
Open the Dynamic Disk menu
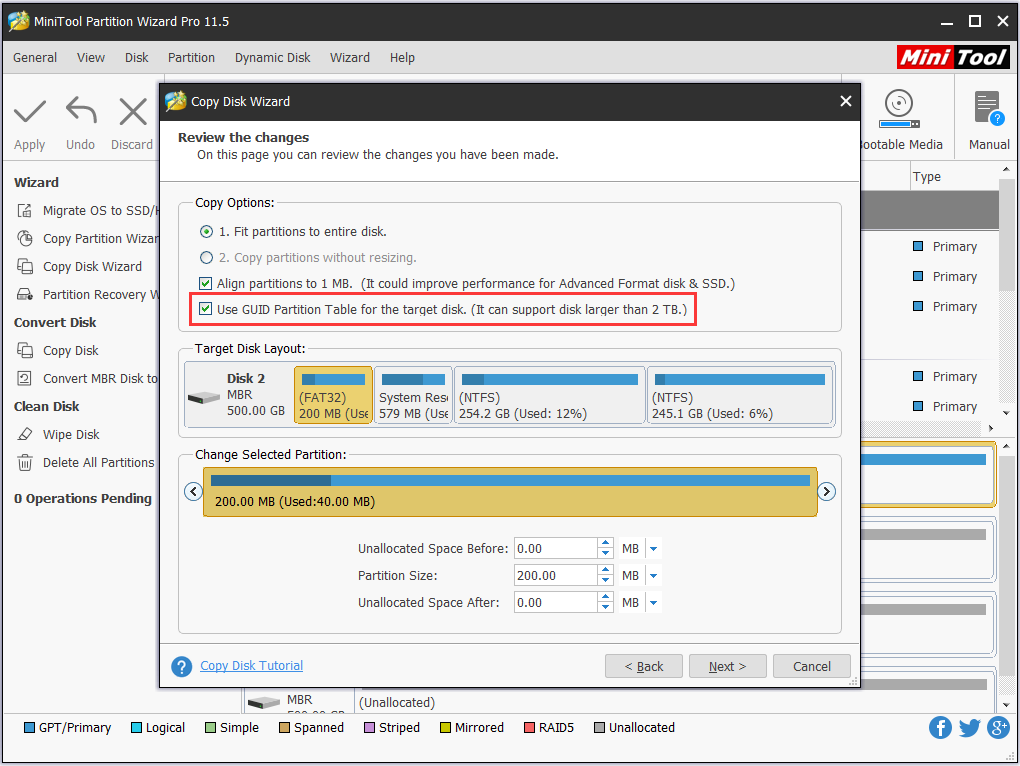pos(272,58)
